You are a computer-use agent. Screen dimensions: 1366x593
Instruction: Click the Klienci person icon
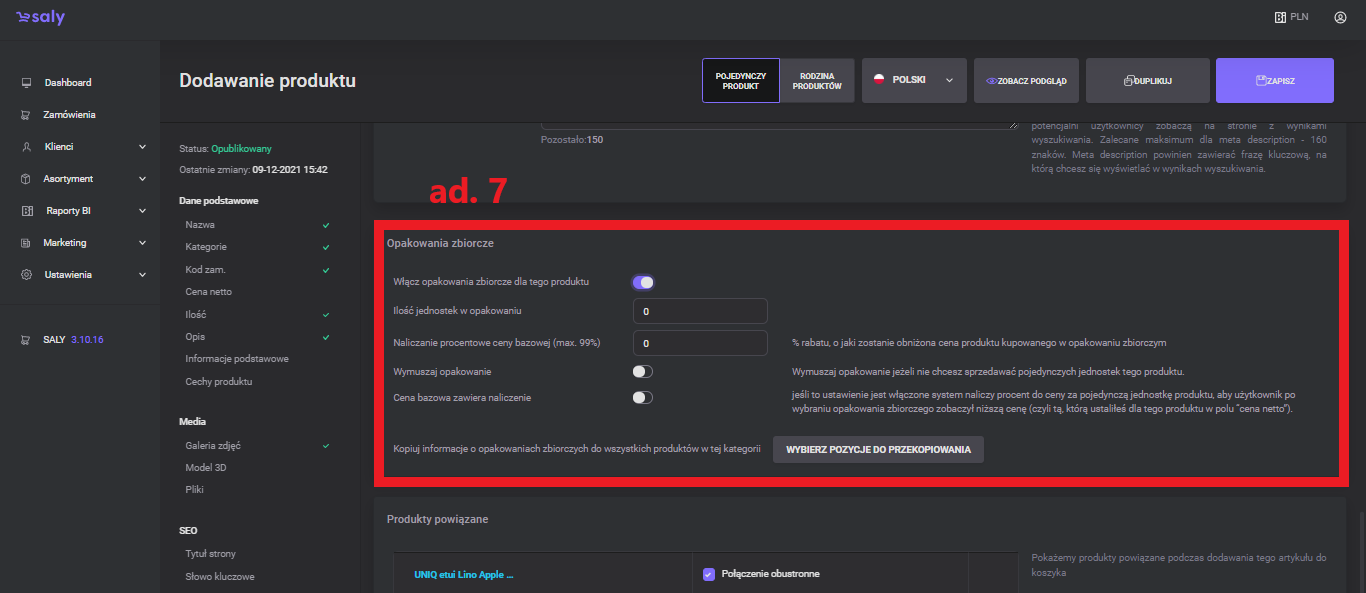click(26, 147)
